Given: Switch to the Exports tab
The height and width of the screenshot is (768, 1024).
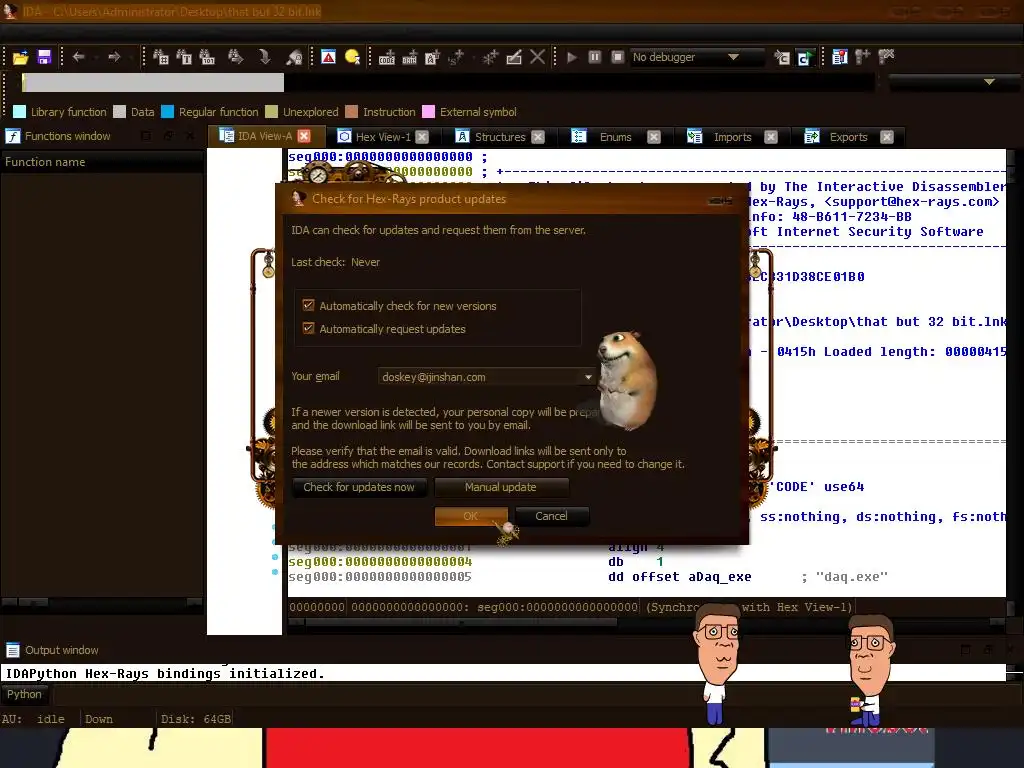Looking at the screenshot, I should click(x=848, y=137).
